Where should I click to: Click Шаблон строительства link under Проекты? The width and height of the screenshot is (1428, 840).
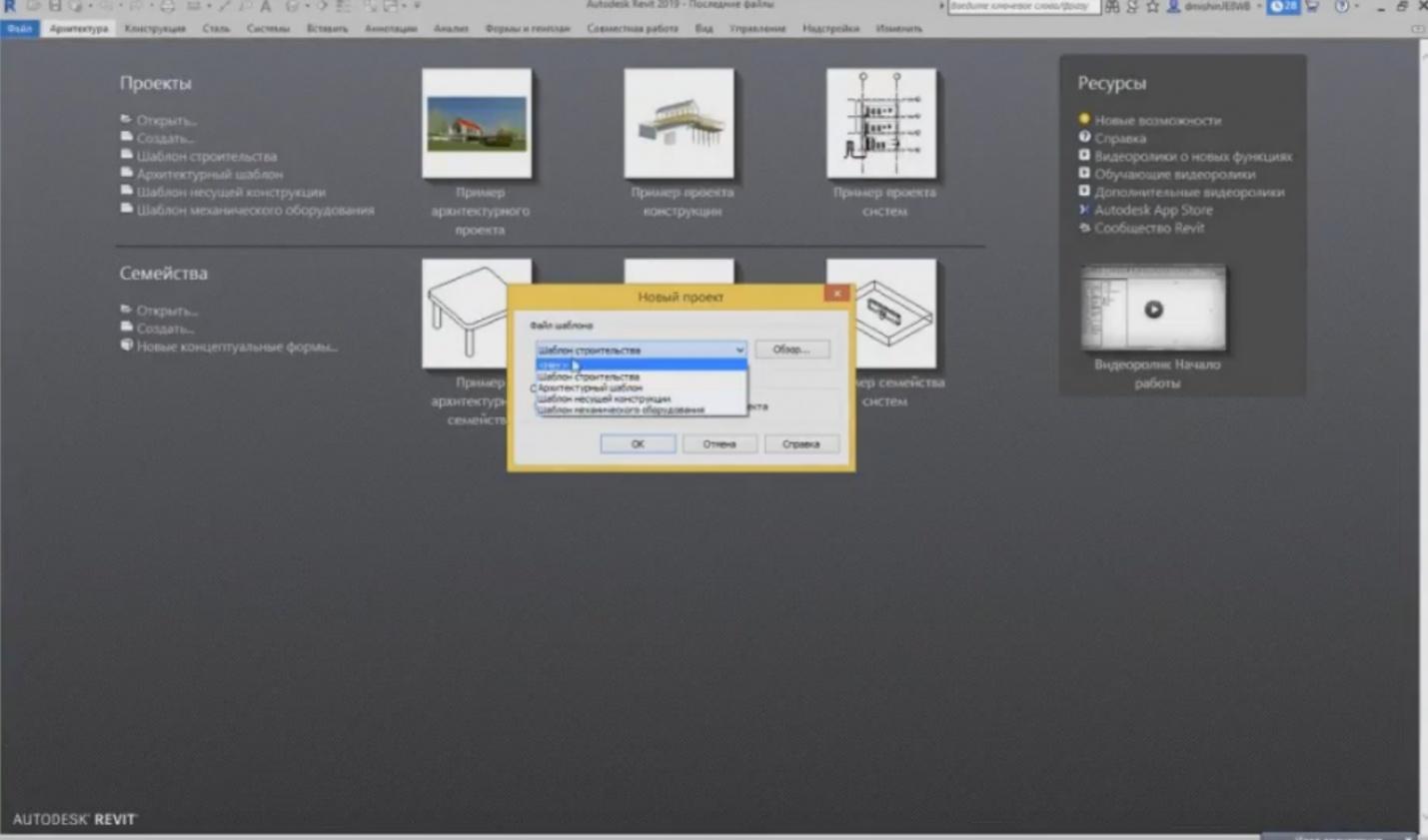point(207,156)
